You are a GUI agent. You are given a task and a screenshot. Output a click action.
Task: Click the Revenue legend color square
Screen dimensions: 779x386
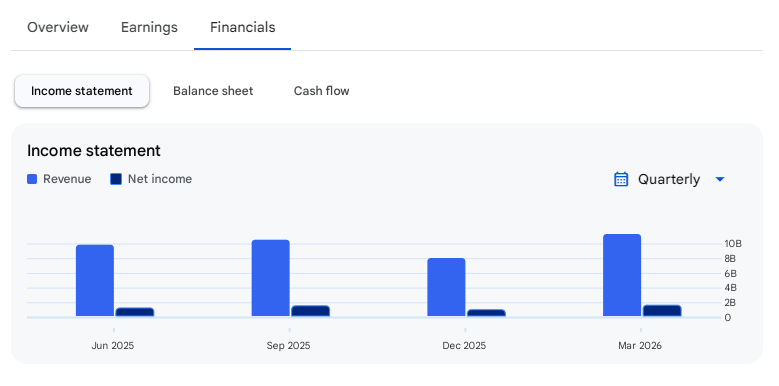point(32,179)
